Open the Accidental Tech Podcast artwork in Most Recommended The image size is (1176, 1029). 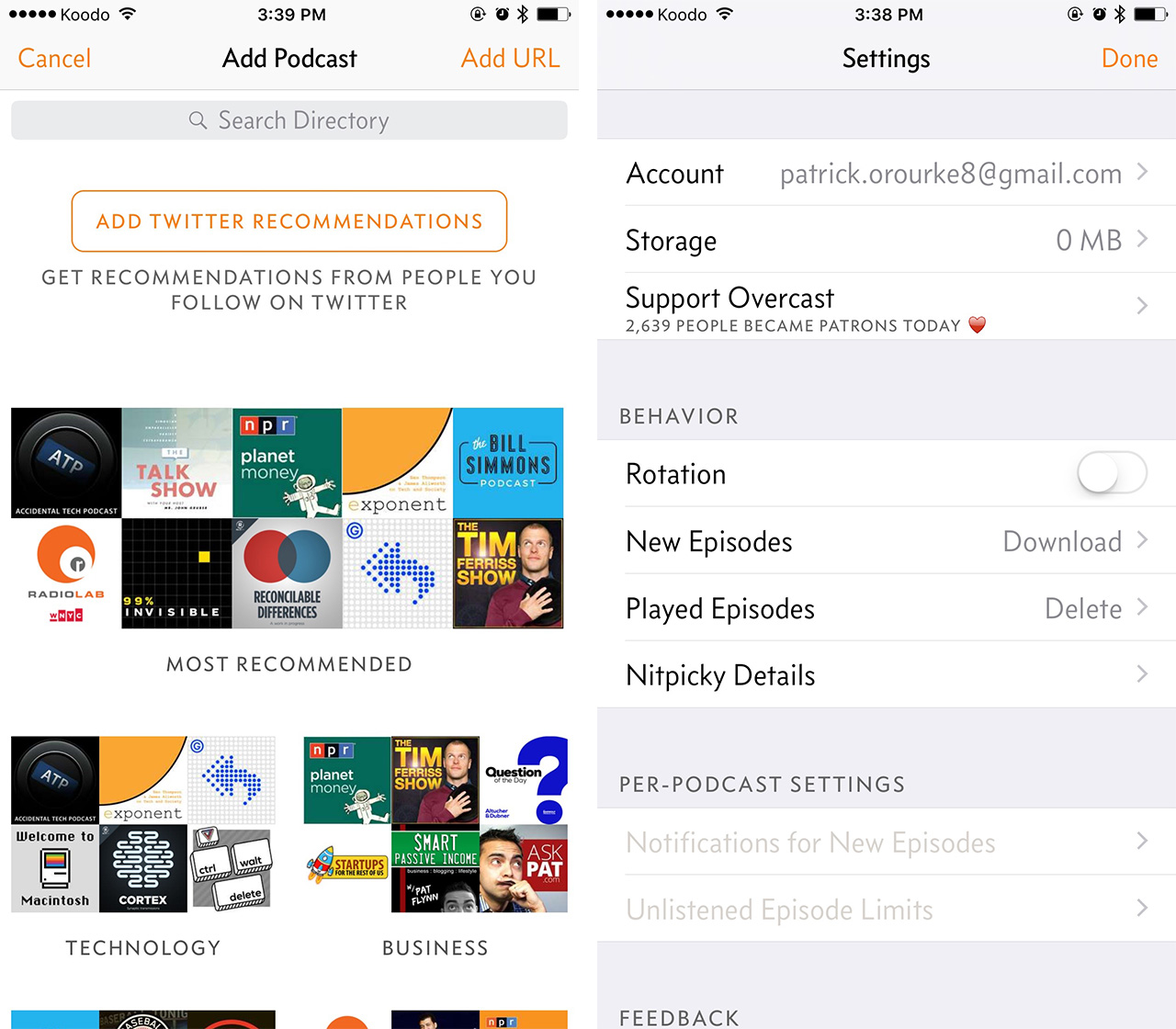click(x=66, y=462)
